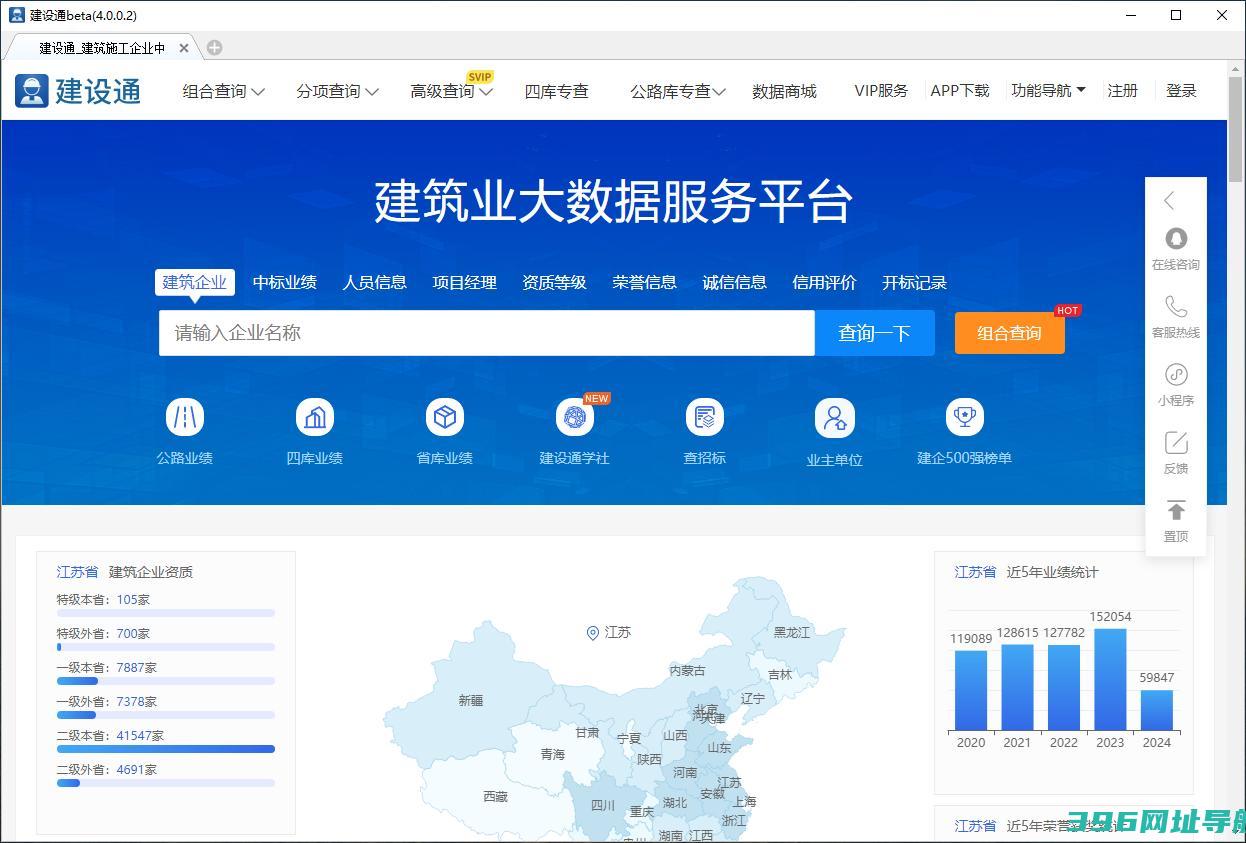Select the 荣誉信息 search tab
Image resolution: width=1246 pixels, height=843 pixels.
pos(644,282)
